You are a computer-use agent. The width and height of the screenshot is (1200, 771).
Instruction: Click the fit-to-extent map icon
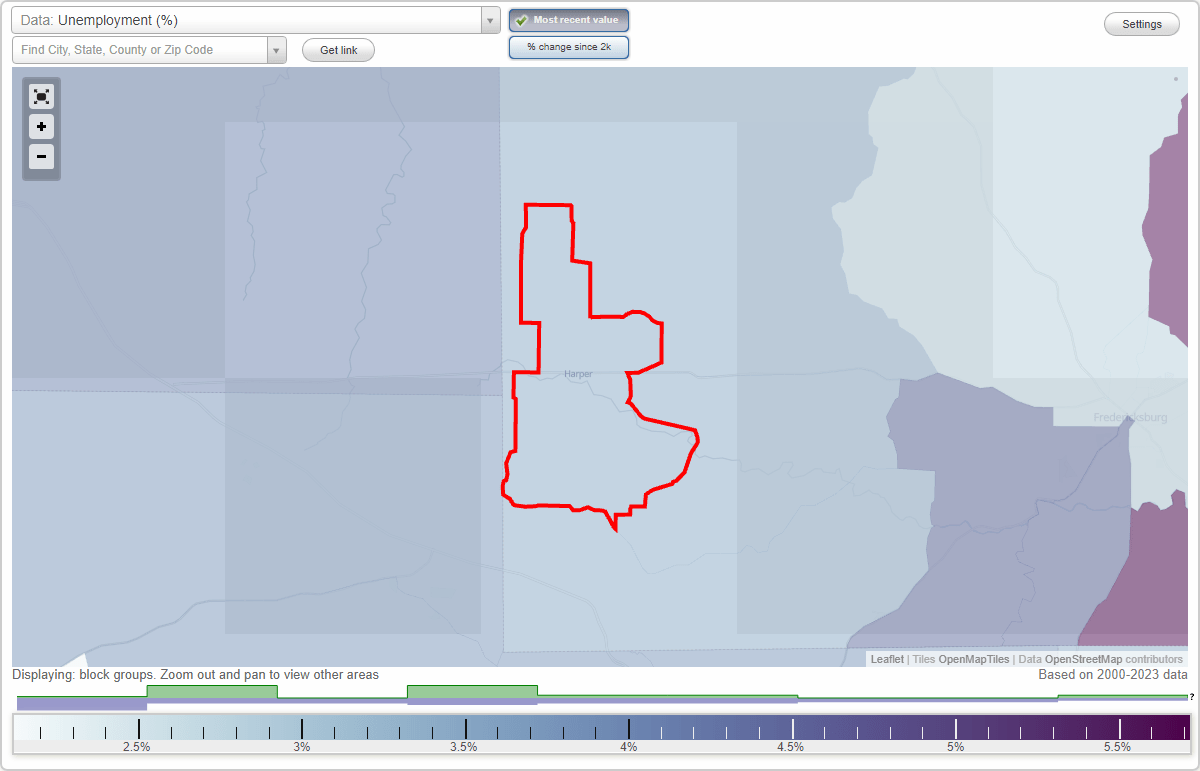coord(41,96)
